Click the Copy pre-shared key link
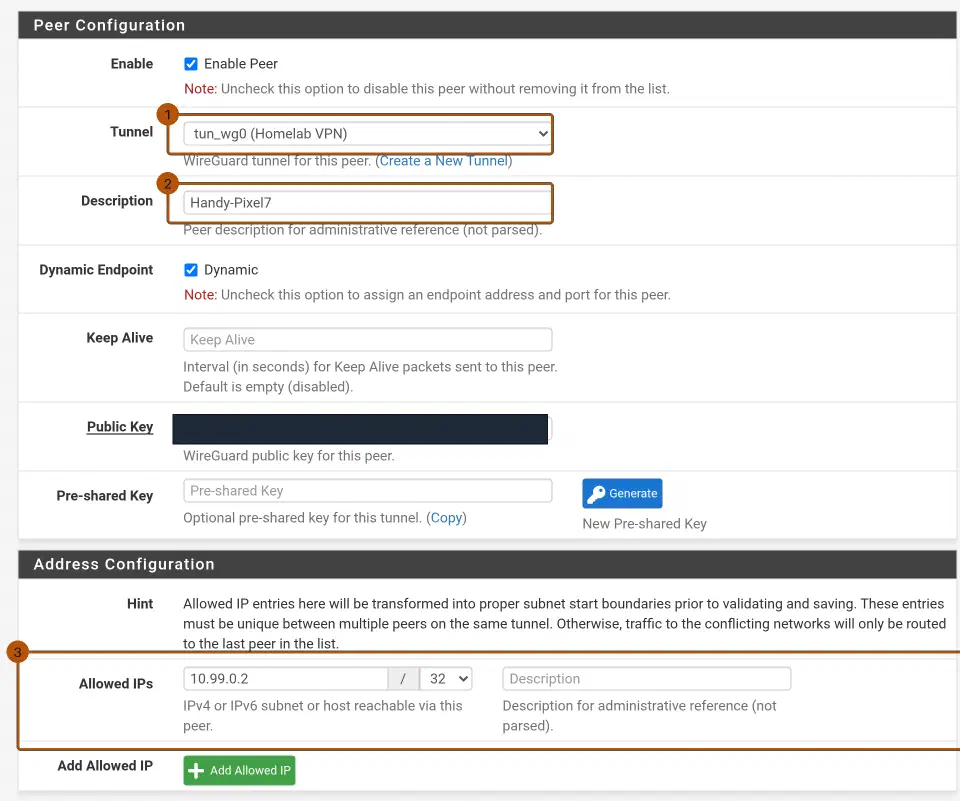Viewport: 960px width, 801px height. [x=446, y=518]
